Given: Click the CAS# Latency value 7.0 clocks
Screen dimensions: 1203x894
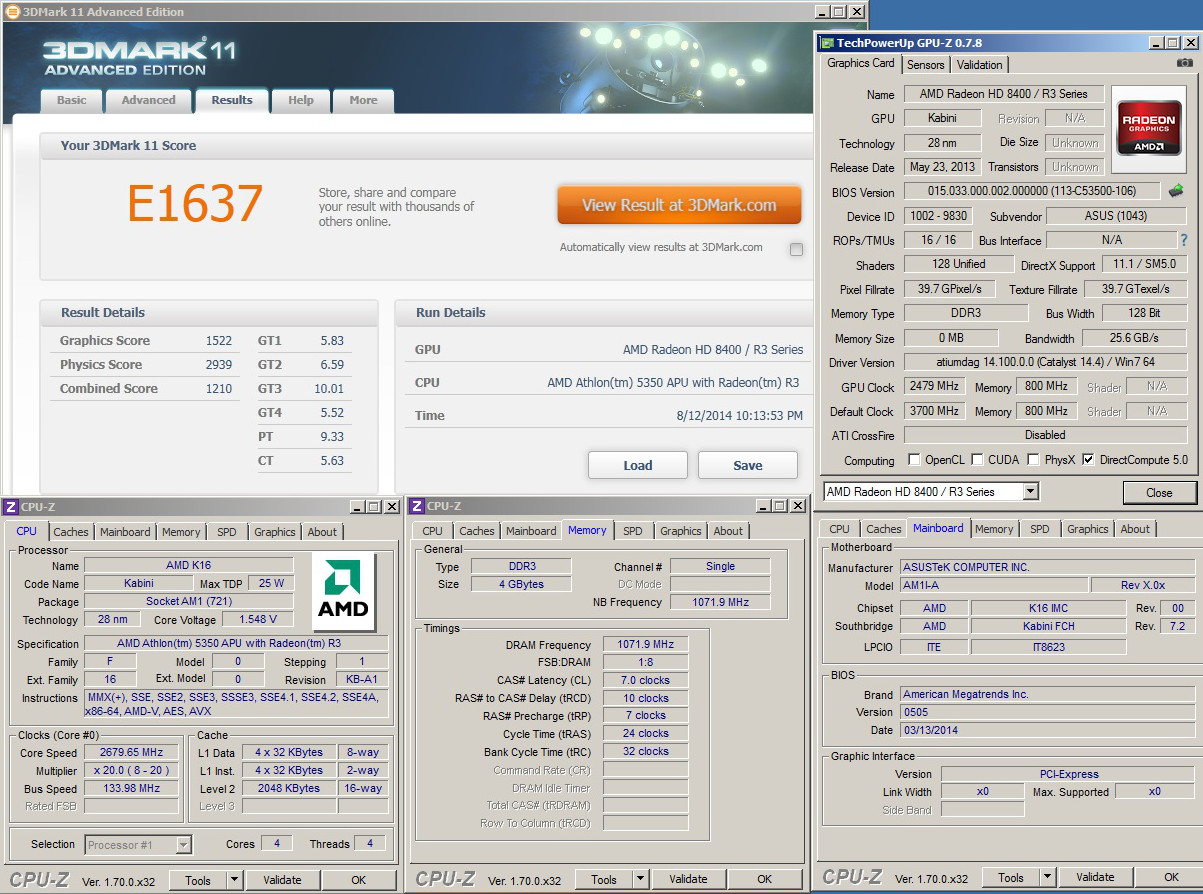Looking at the screenshot, I should 645,680.
